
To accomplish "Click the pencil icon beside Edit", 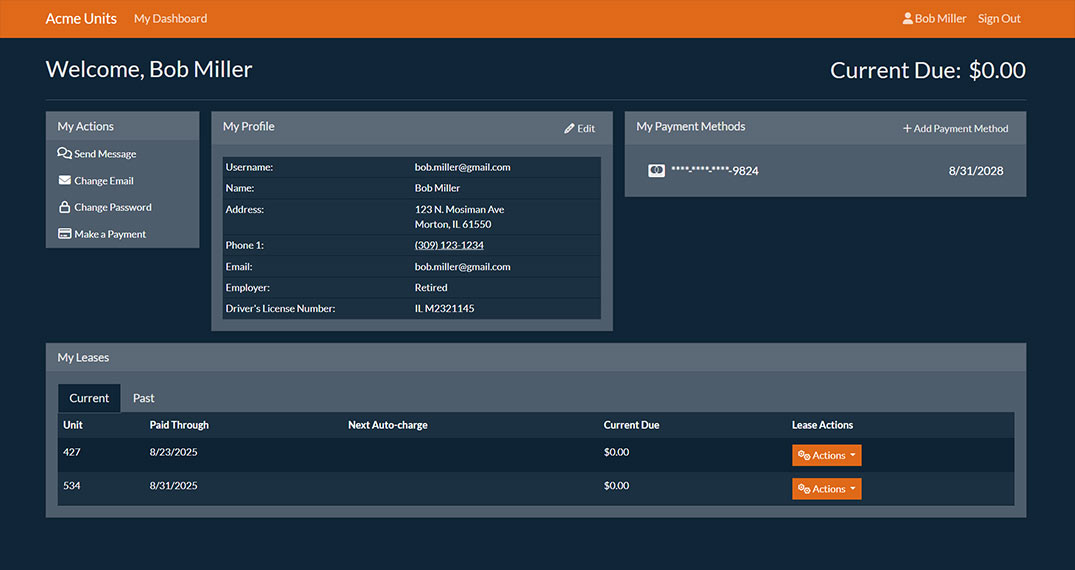I will (x=569, y=128).
